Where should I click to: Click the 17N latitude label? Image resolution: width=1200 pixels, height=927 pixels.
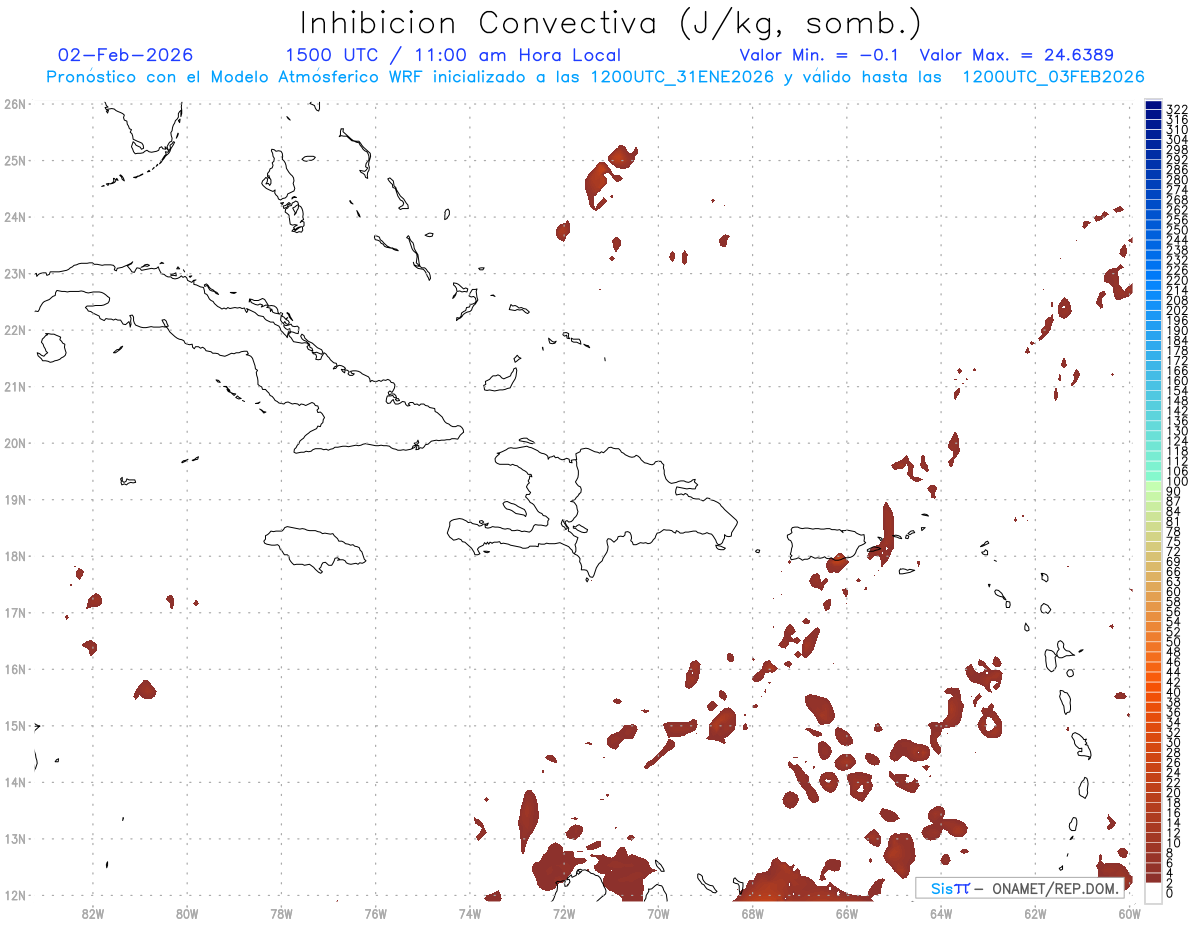(15, 612)
